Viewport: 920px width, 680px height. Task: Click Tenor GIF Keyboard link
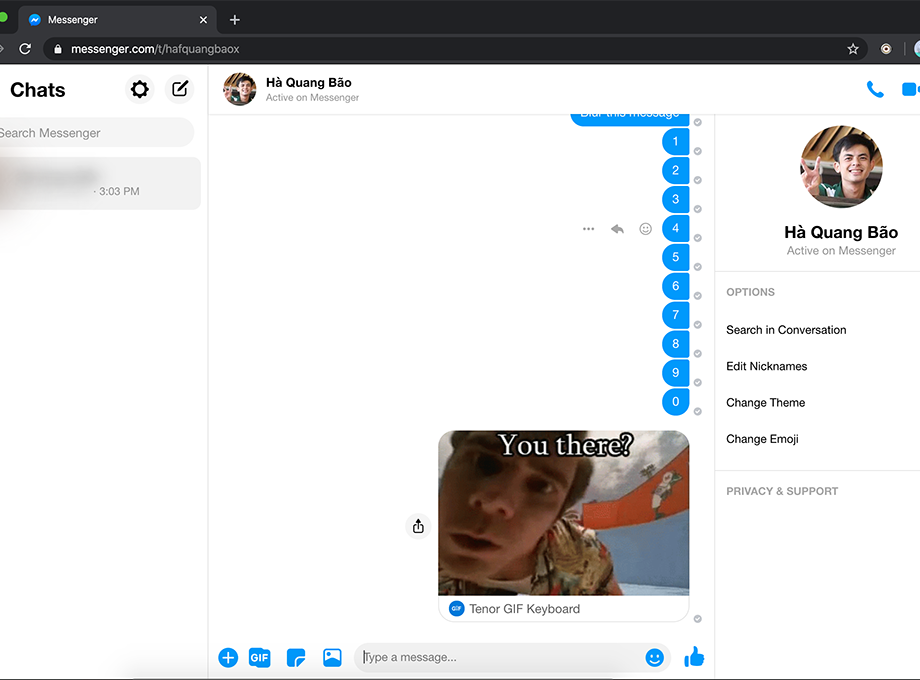pyautogui.click(x=525, y=609)
